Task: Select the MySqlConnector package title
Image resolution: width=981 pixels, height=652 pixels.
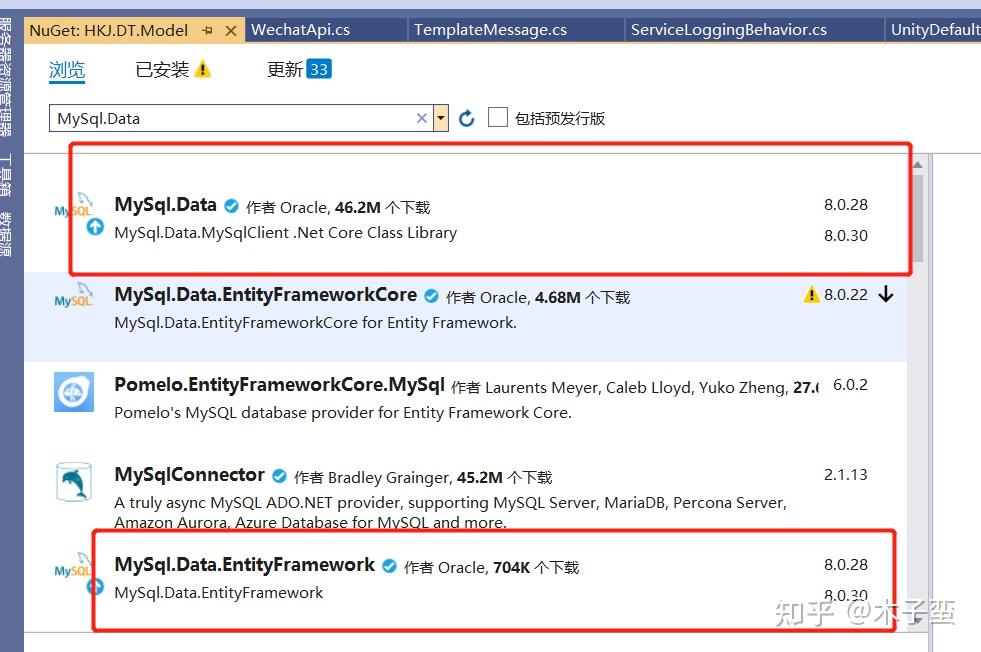Action: [x=190, y=475]
